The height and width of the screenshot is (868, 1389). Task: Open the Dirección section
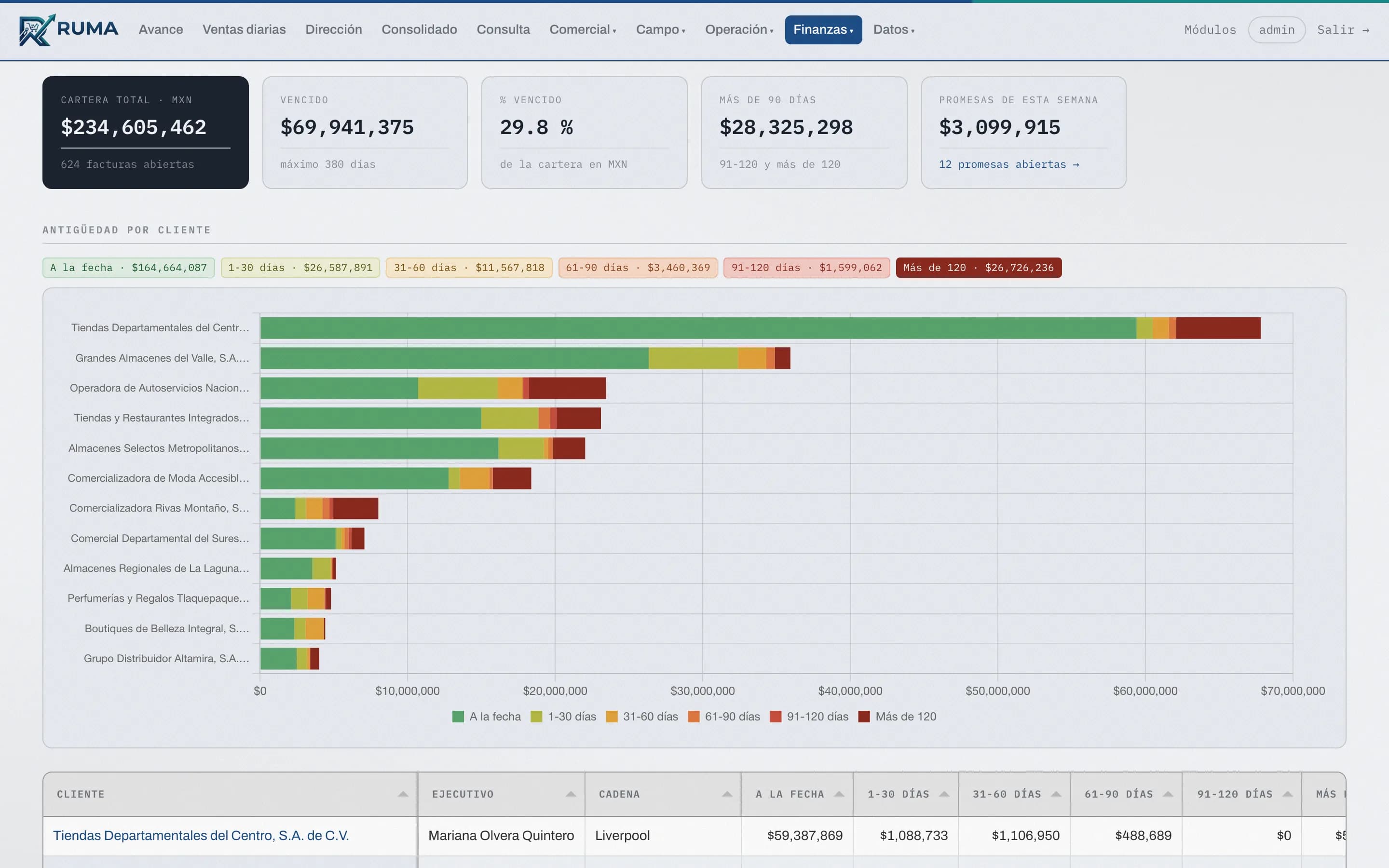(333, 30)
